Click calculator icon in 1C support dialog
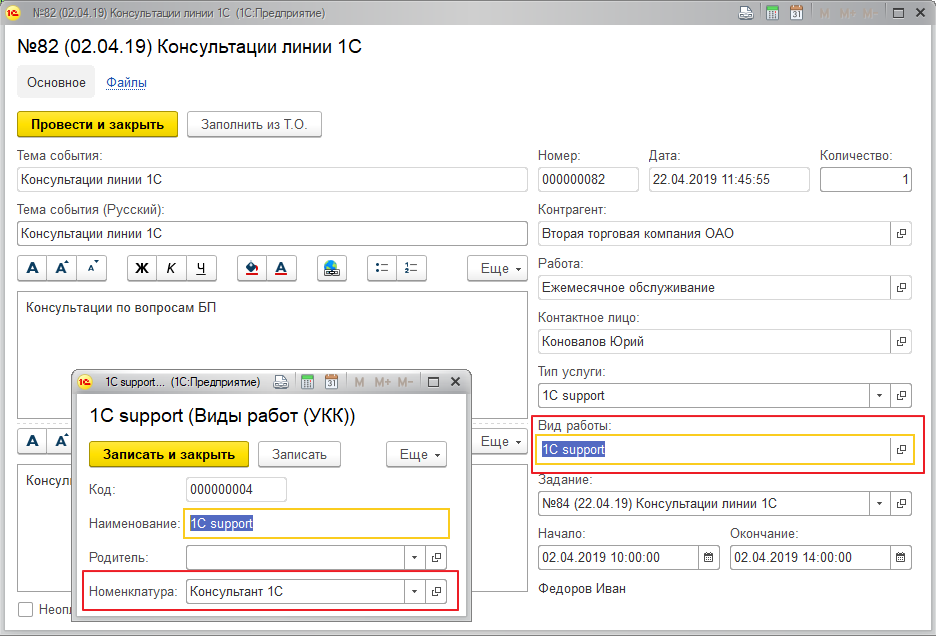Viewport: 936px width, 636px height. pyautogui.click(x=307, y=382)
